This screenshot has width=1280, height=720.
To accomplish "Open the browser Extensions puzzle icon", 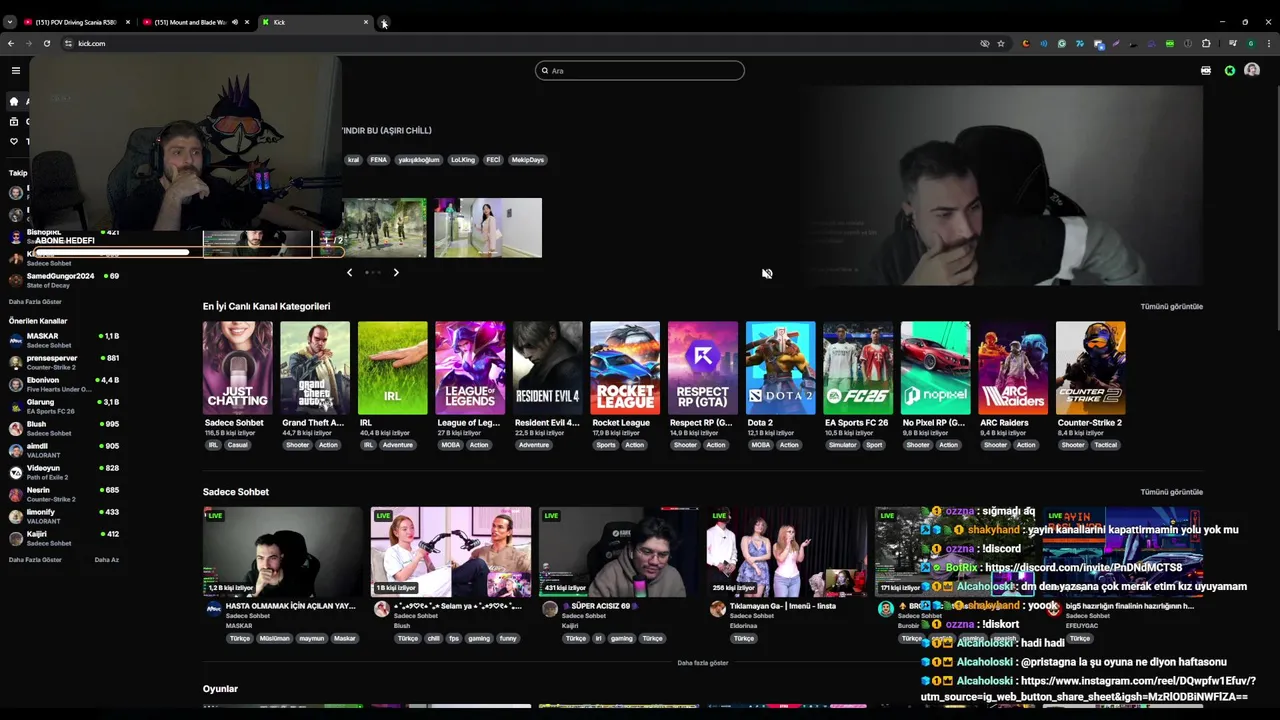I will [1206, 43].
